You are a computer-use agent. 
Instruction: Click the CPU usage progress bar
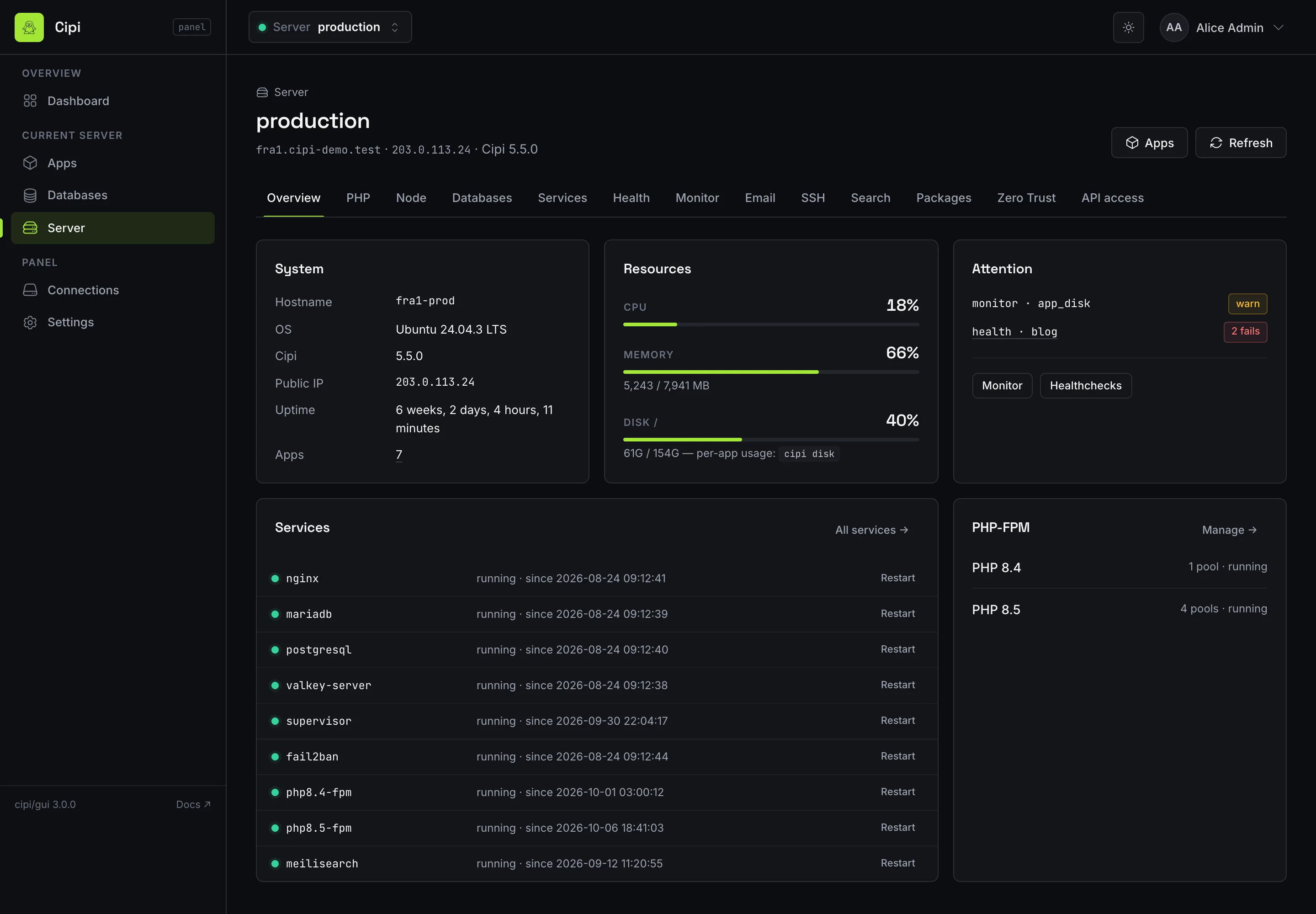(771, 325)
